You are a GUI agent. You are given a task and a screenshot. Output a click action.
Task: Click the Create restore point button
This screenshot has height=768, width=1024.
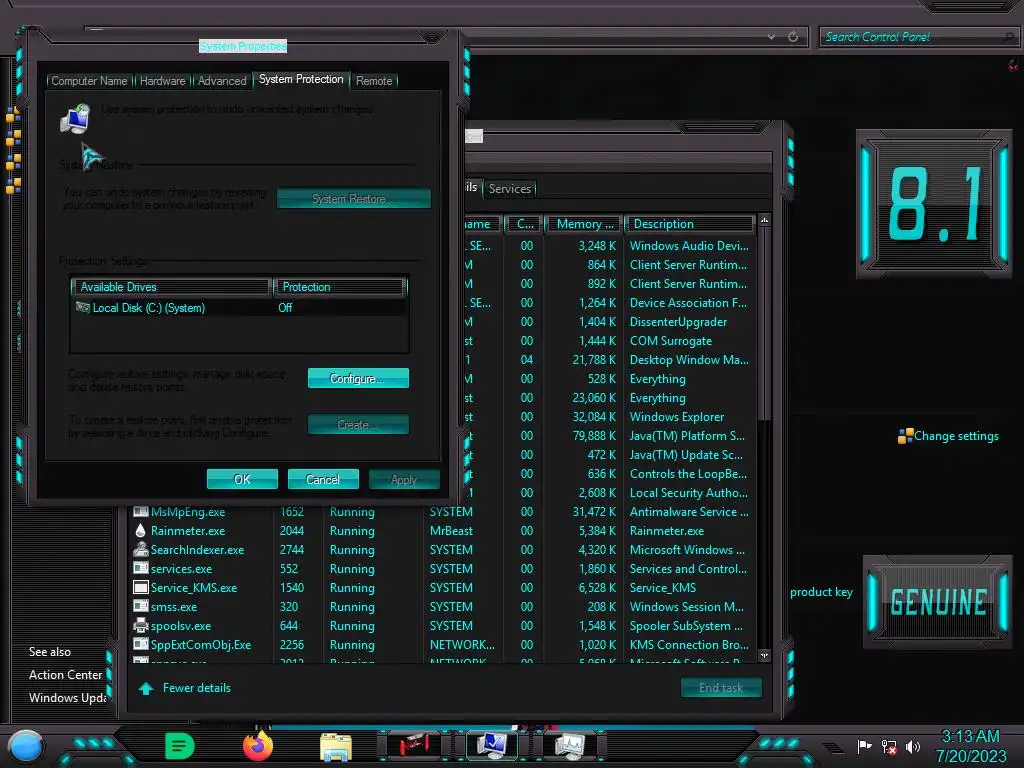[358, 424]
